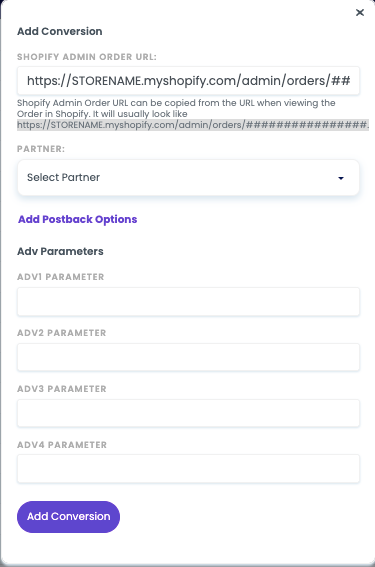
Task: Click the highlighted example Shopify URL text
Action: [193, 125]
